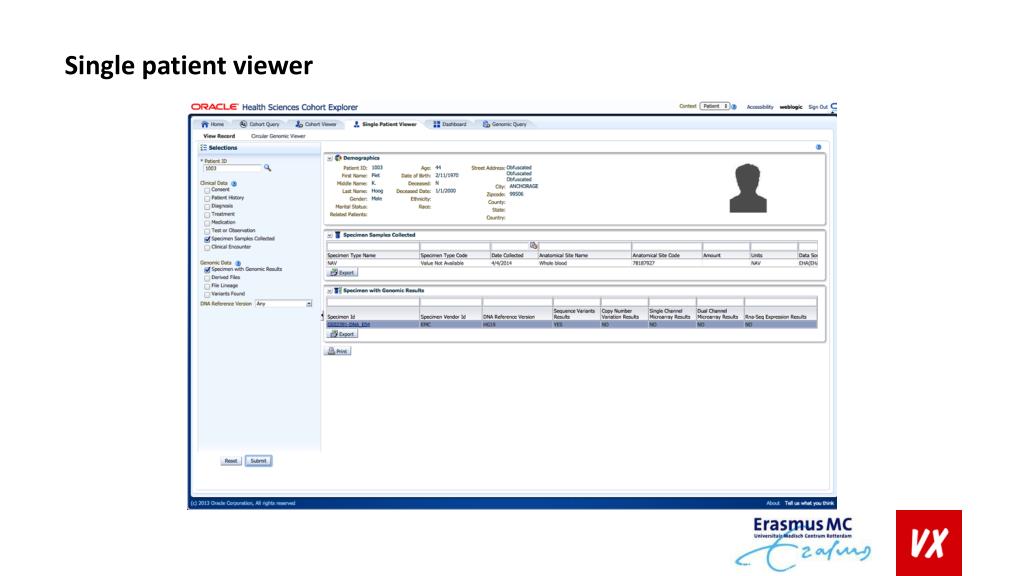
Task: Click the Selections panel list icon
Action: (204, 148)
